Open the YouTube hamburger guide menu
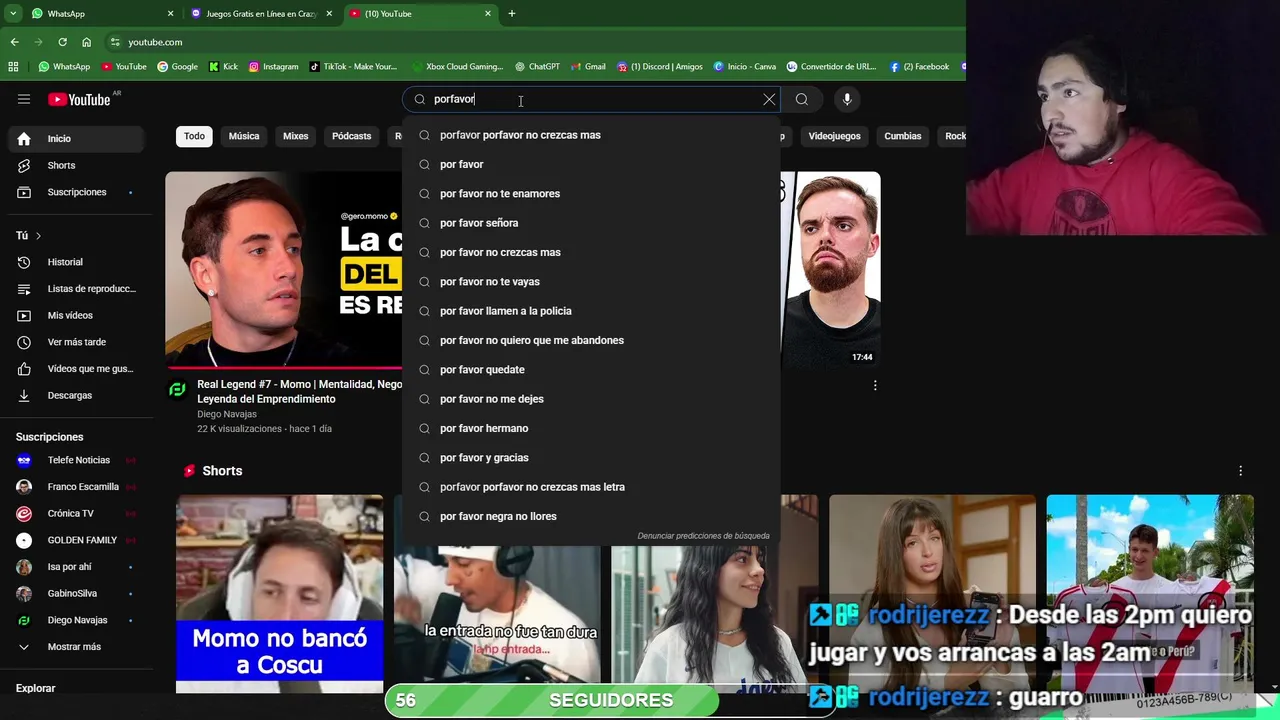This screenshot has height=720, width=1280. tap(24, 99)
